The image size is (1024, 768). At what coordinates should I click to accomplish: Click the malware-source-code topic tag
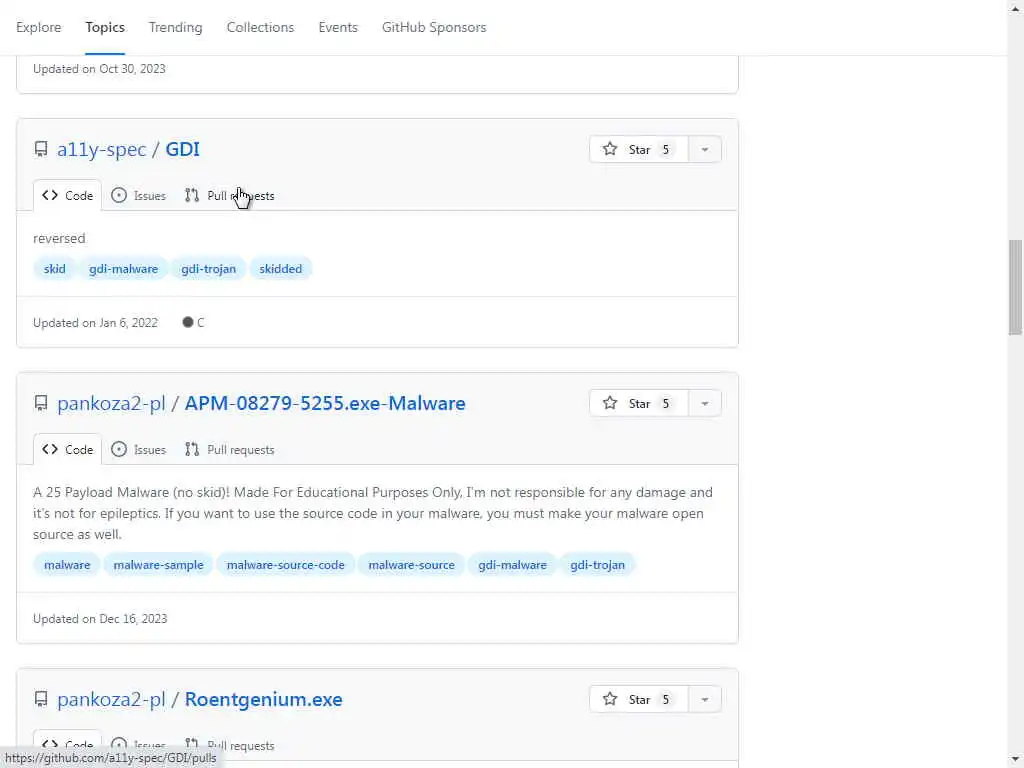point(285,565)
